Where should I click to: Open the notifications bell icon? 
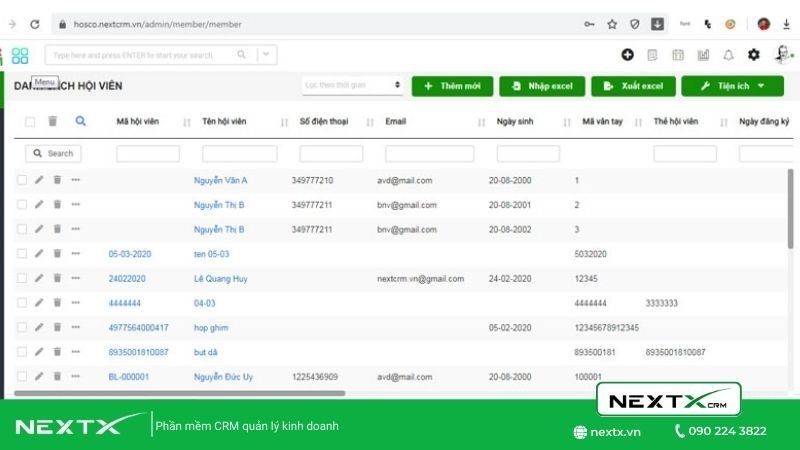[729, 55]
